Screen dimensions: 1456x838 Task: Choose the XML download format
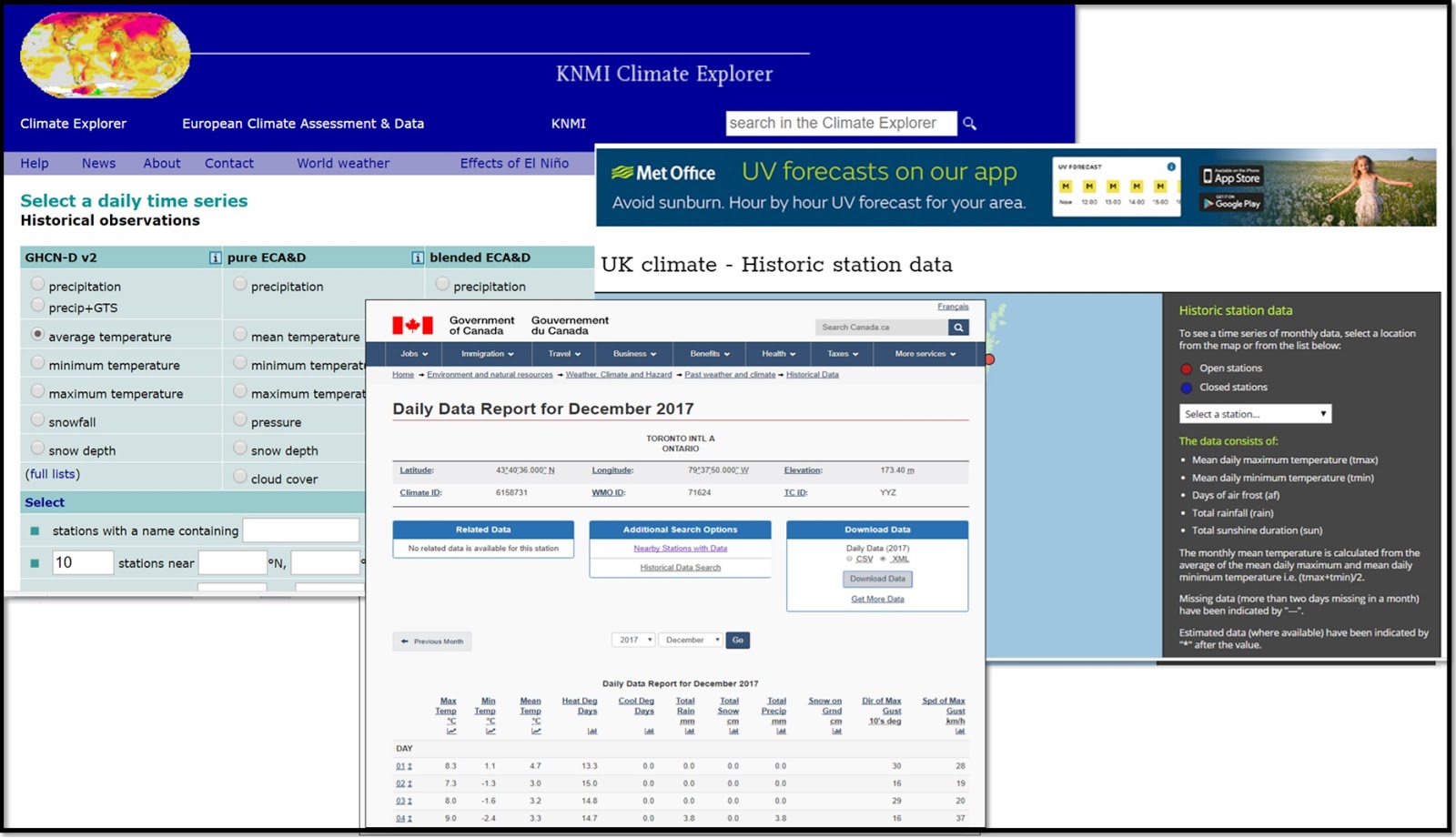[x=883, y=560]
